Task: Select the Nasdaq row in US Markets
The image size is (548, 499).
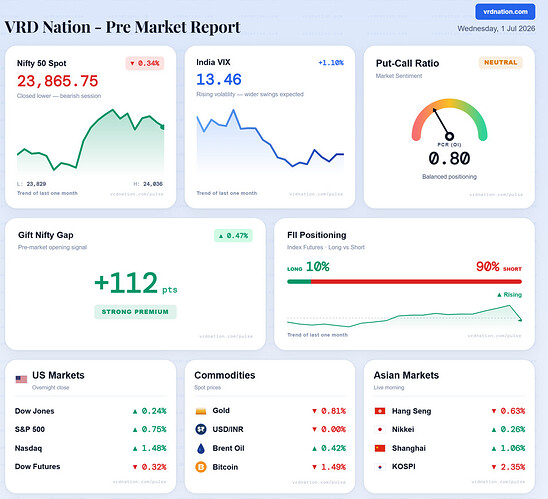Action: pyautogui.click(x=91, y=448)
